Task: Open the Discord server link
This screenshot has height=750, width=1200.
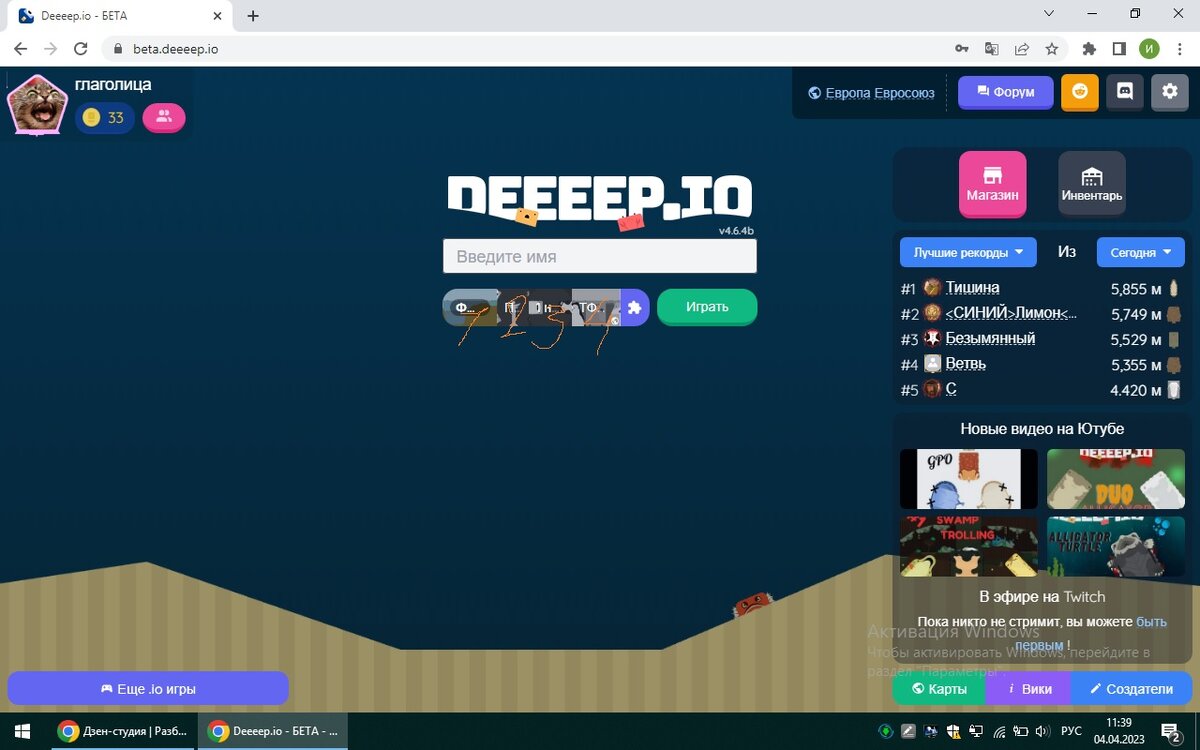Action: point(1125,92)
